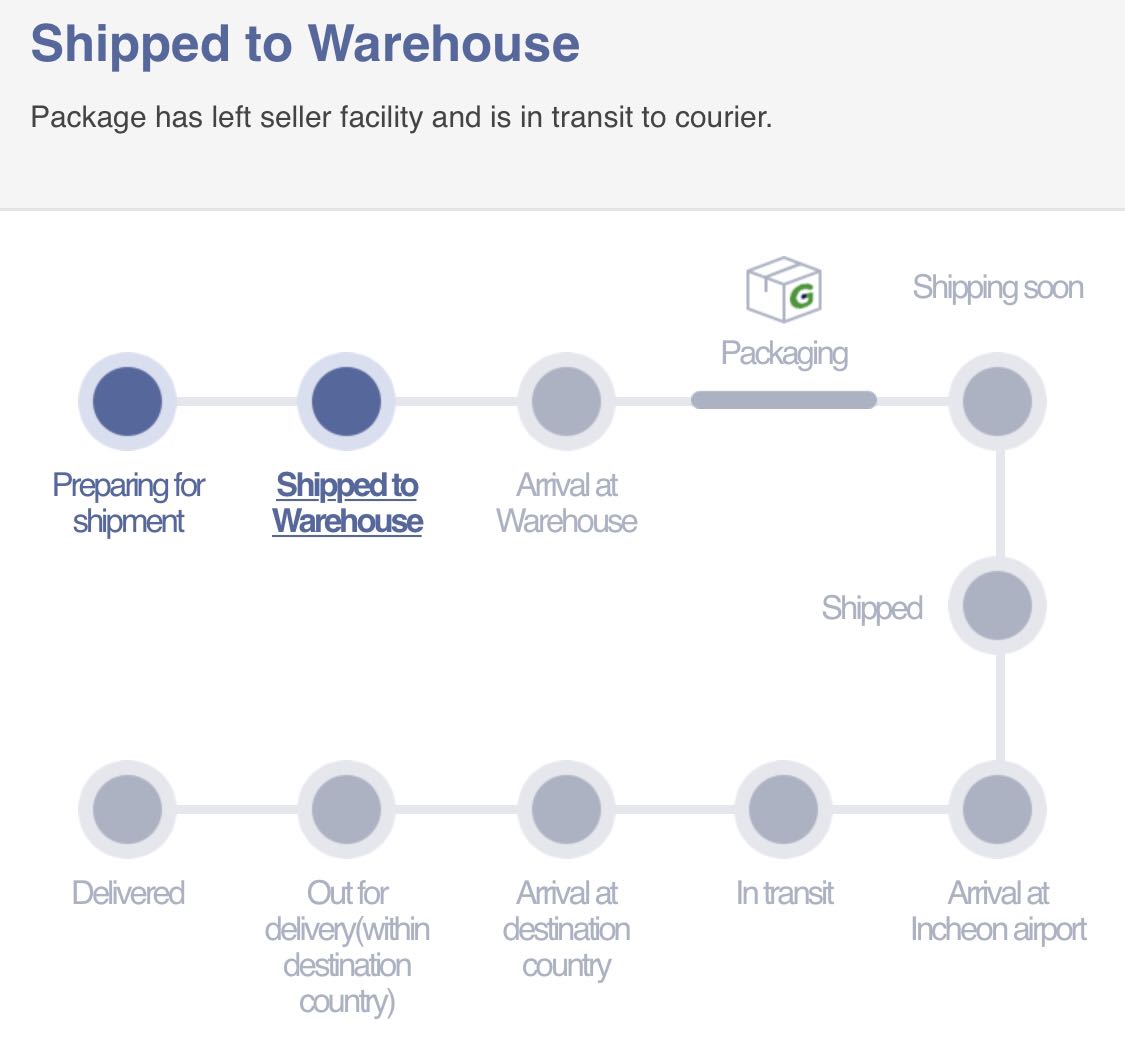Click the Shipping soon label
The image size is (1125, 1042).
click(998, 288)
